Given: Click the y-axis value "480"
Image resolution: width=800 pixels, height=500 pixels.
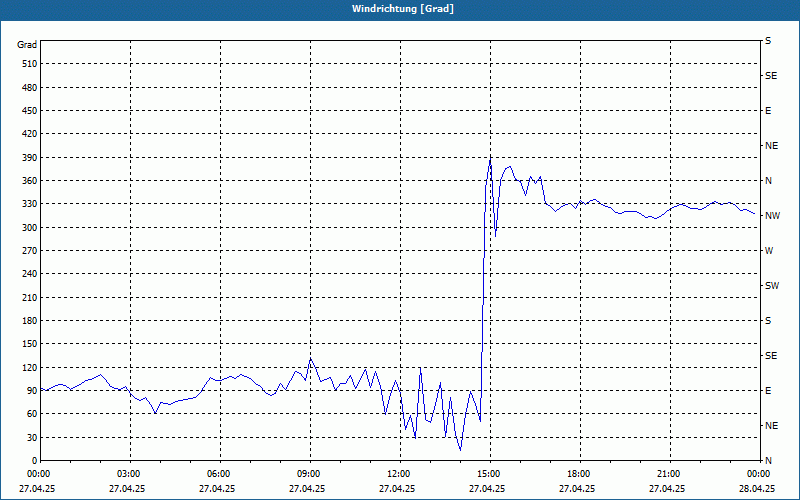Looking at the screenshot, I should point(30,87).
